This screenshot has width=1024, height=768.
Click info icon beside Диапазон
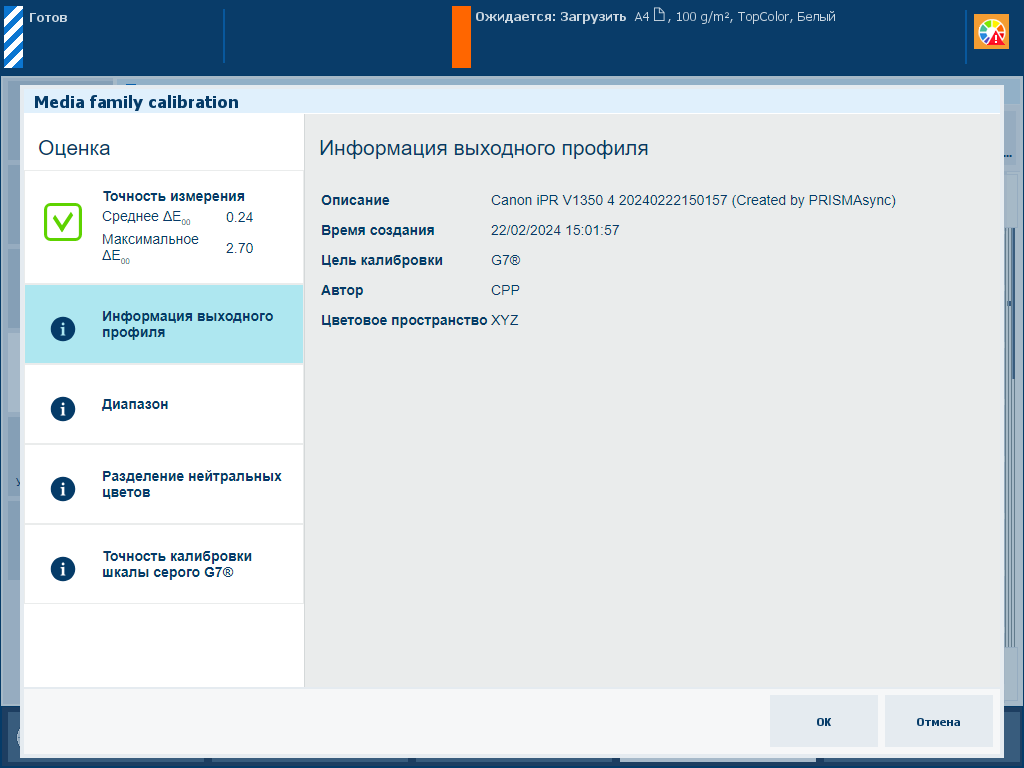tap(63, 409)
